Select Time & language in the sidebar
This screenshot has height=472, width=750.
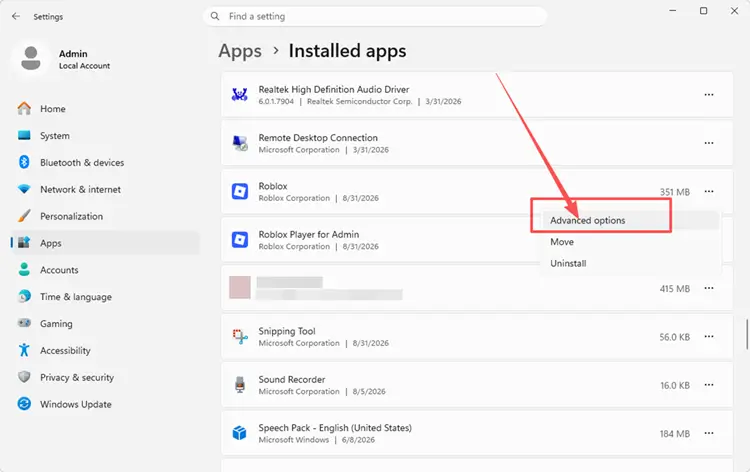tap(104, 296)
